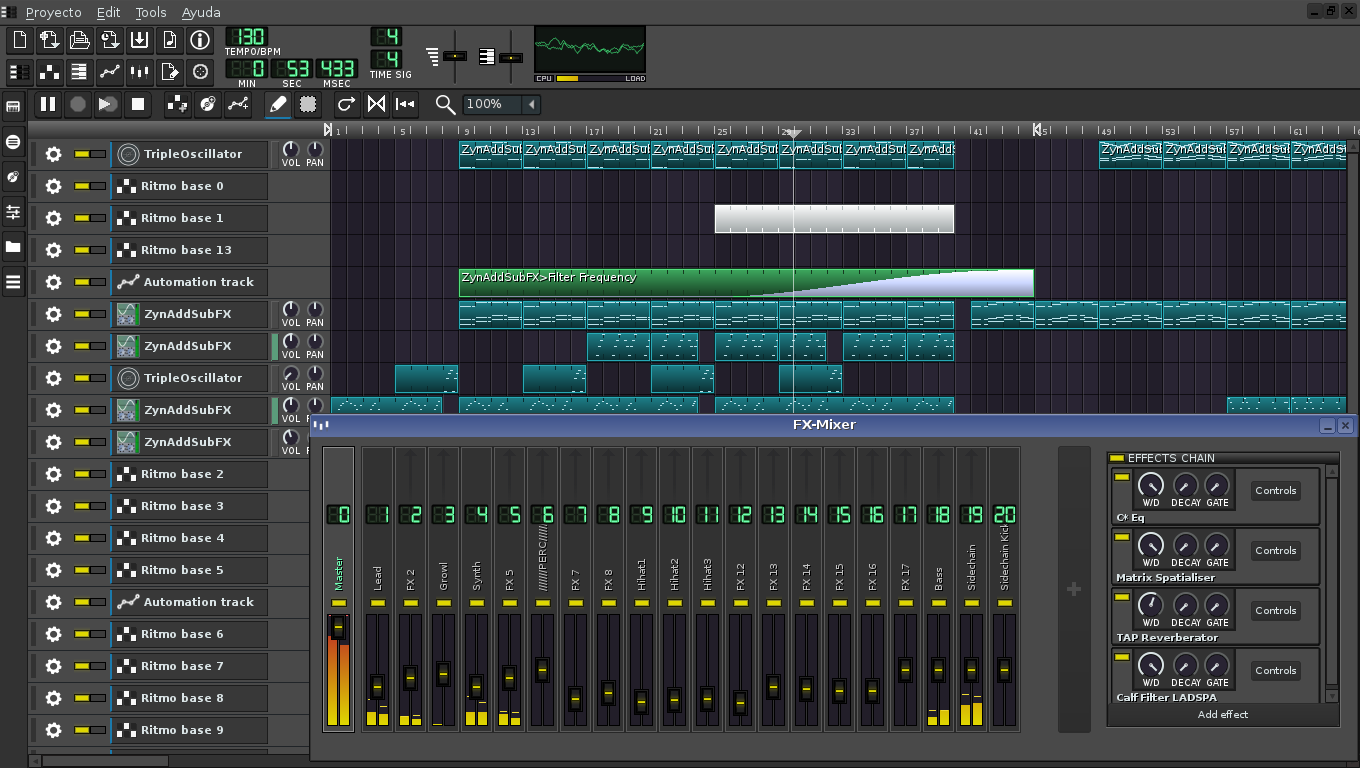Viewport: 1360px width, 768px height.
Task: Open the gear menu for Ritmo base 13
Action: coord(53,250)
